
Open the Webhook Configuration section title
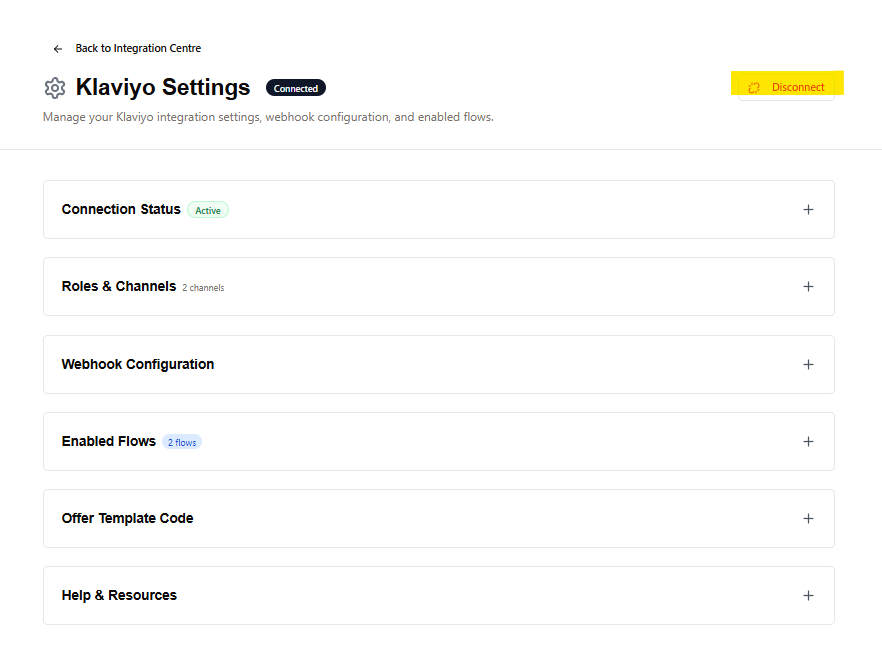coord(138,364)
